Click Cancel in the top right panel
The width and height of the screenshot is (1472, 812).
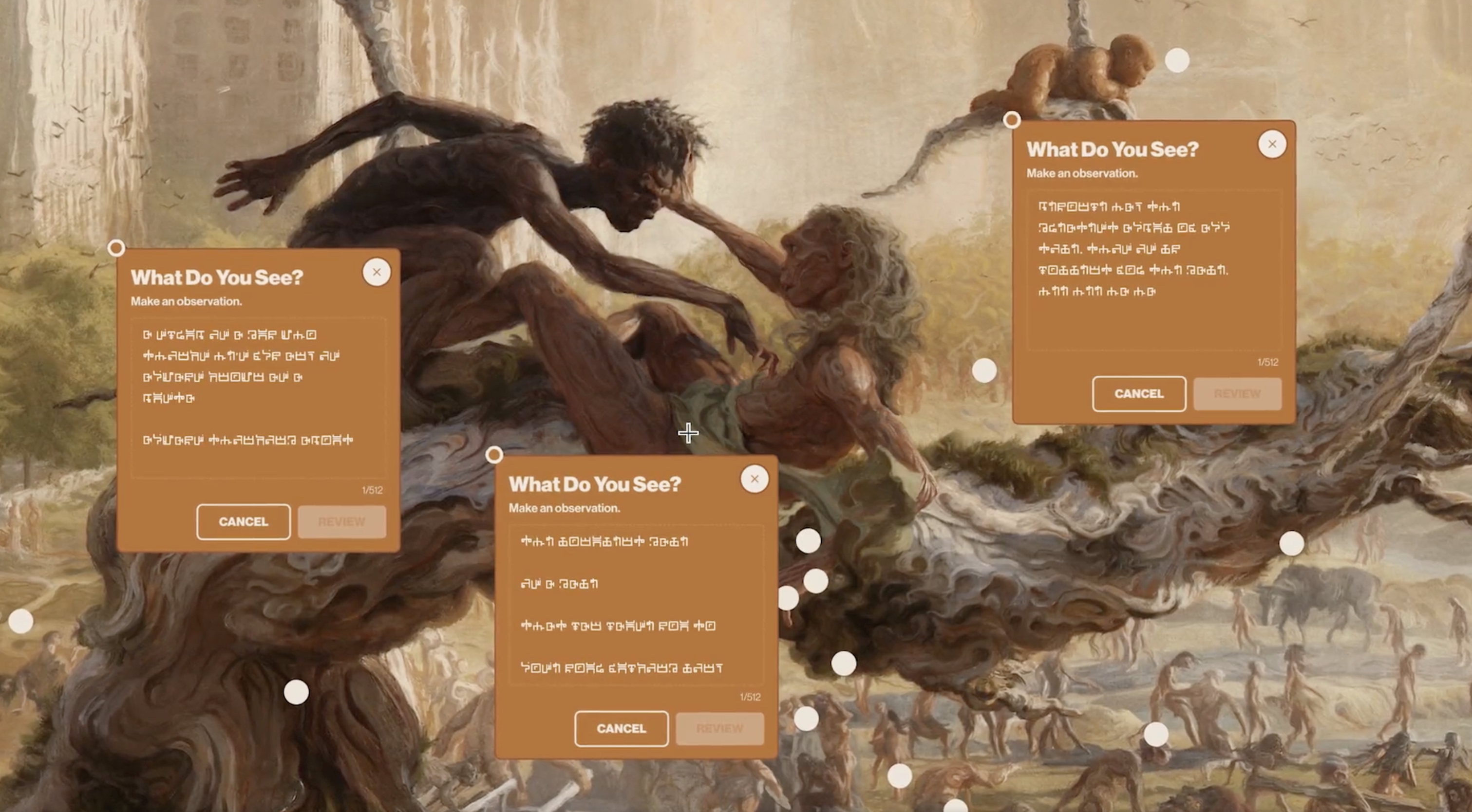(x=1139, y=393)
